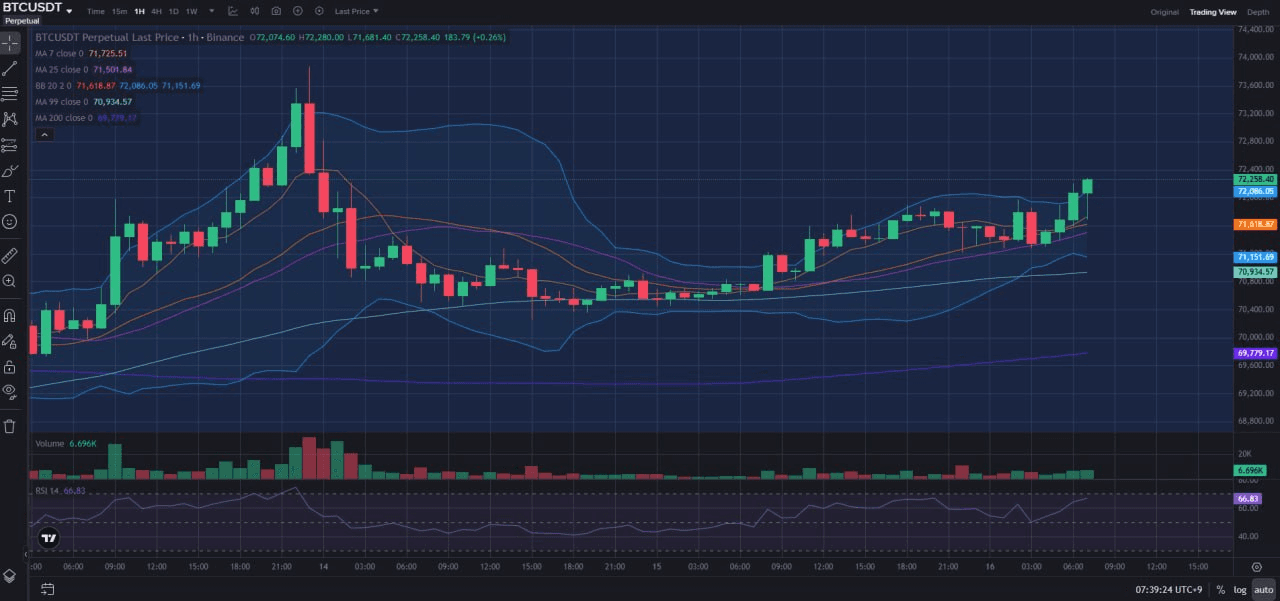Image resolution: width=1280 pixels, height=601 pixels.
Task: Toggle percent scale mode
Action: [x=1220, y=590]
